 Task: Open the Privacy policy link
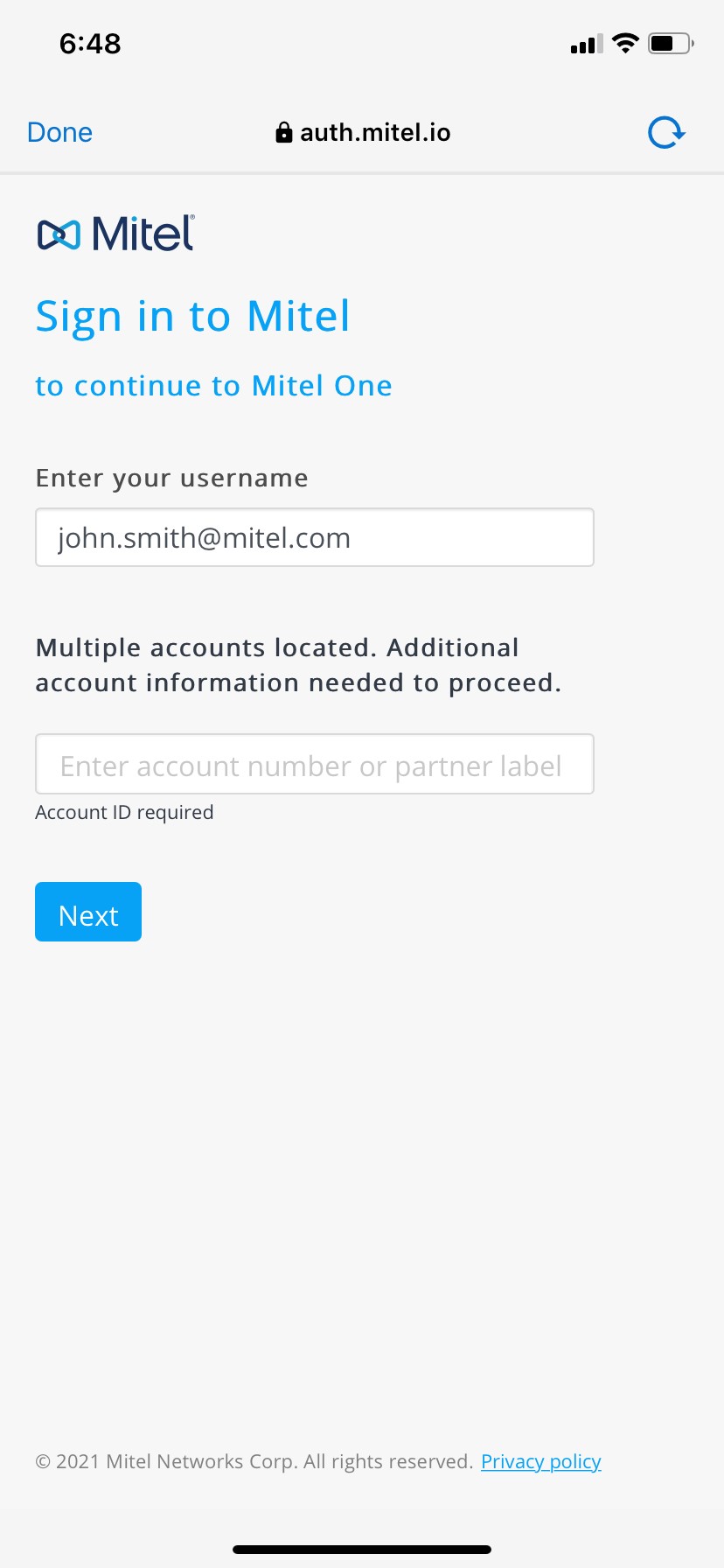point(540,1461)
